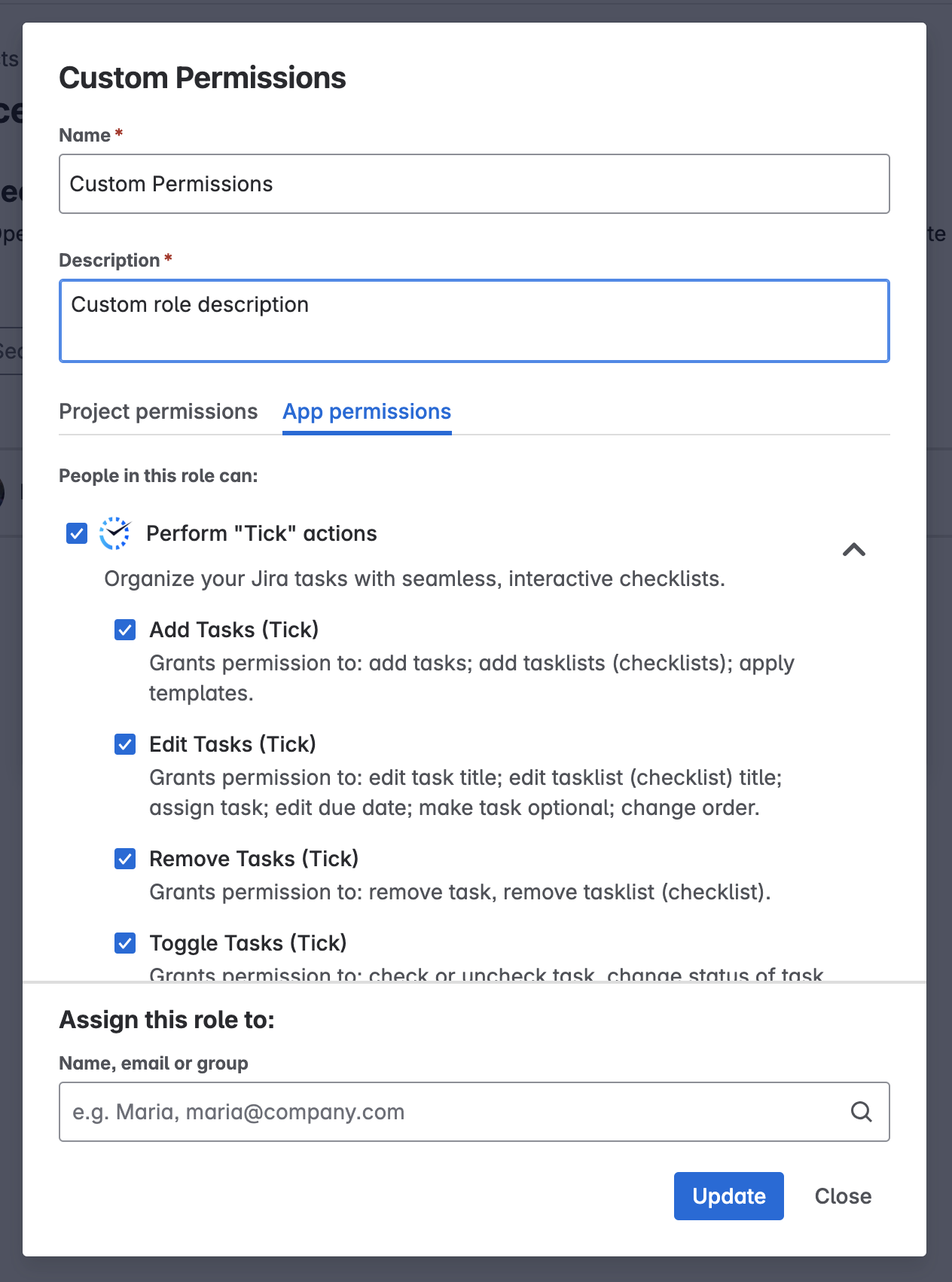Image resolution: width=952 pixels, height=1282 pixels.
Task: Click the search magnifier icon in assign field
Action: 861,1112
